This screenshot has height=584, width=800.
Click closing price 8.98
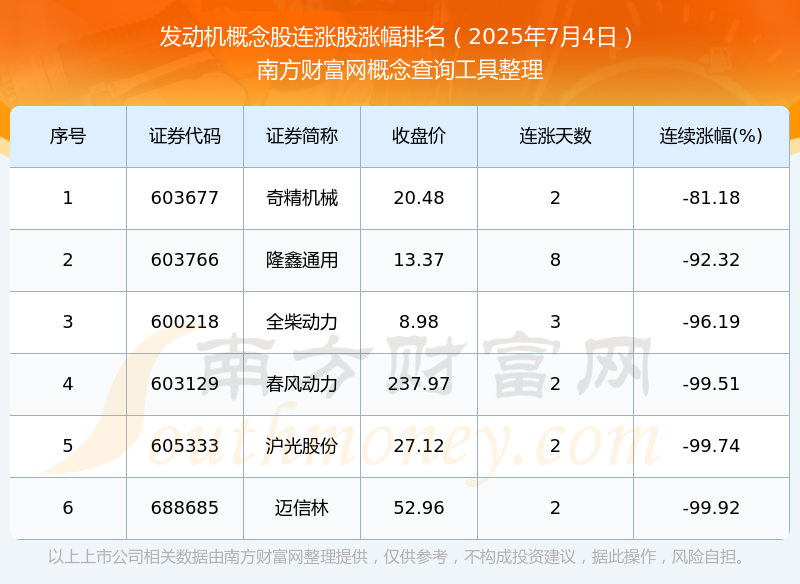(419, 322)
